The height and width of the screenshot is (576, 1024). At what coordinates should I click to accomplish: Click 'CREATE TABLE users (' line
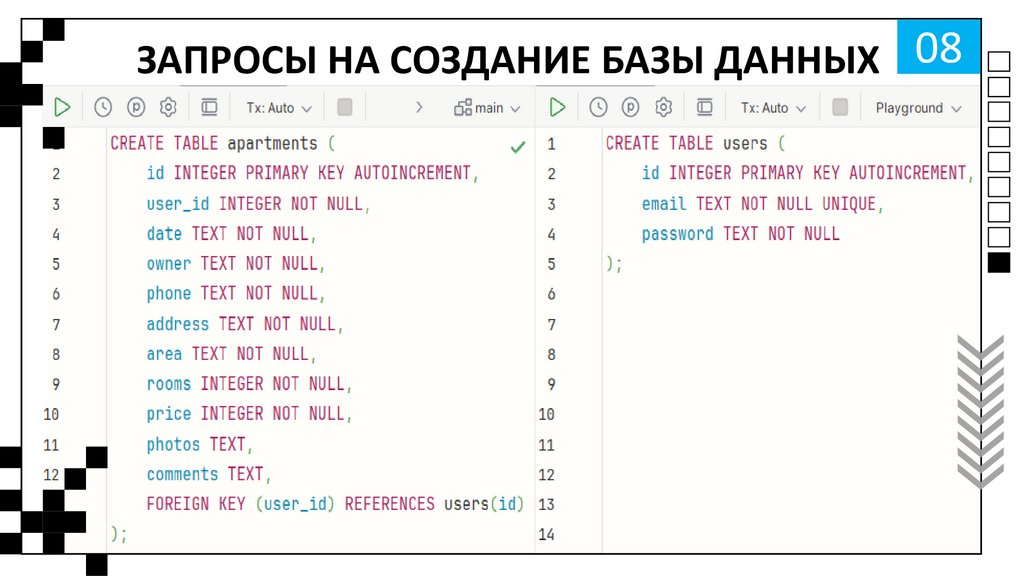(x=695, y=143)
